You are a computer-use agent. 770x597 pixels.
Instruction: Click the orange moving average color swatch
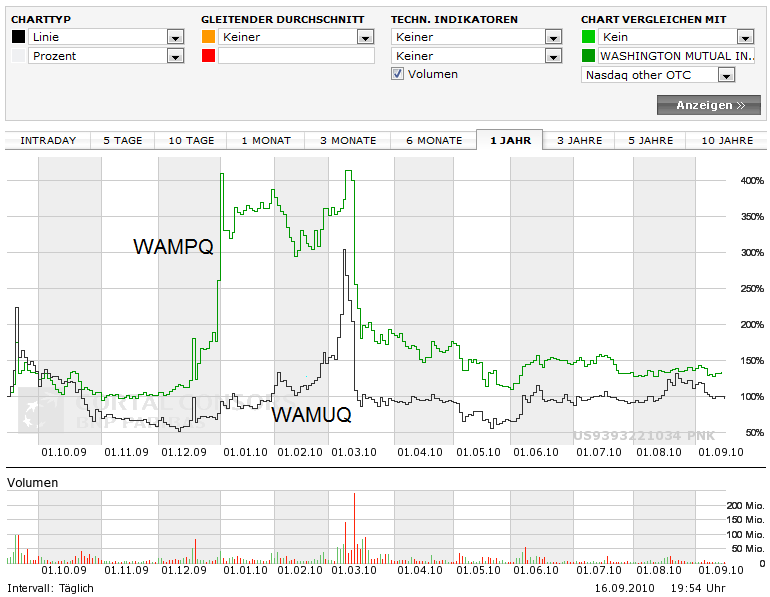tap(208, 37)
